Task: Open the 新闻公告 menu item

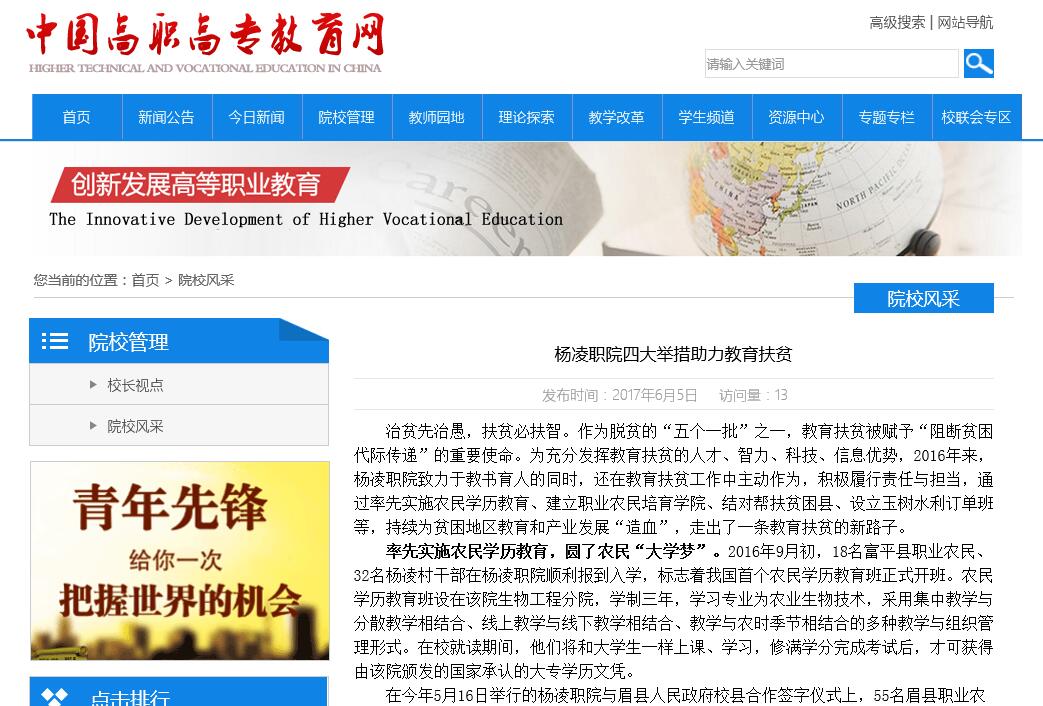Action: point(166,117)
